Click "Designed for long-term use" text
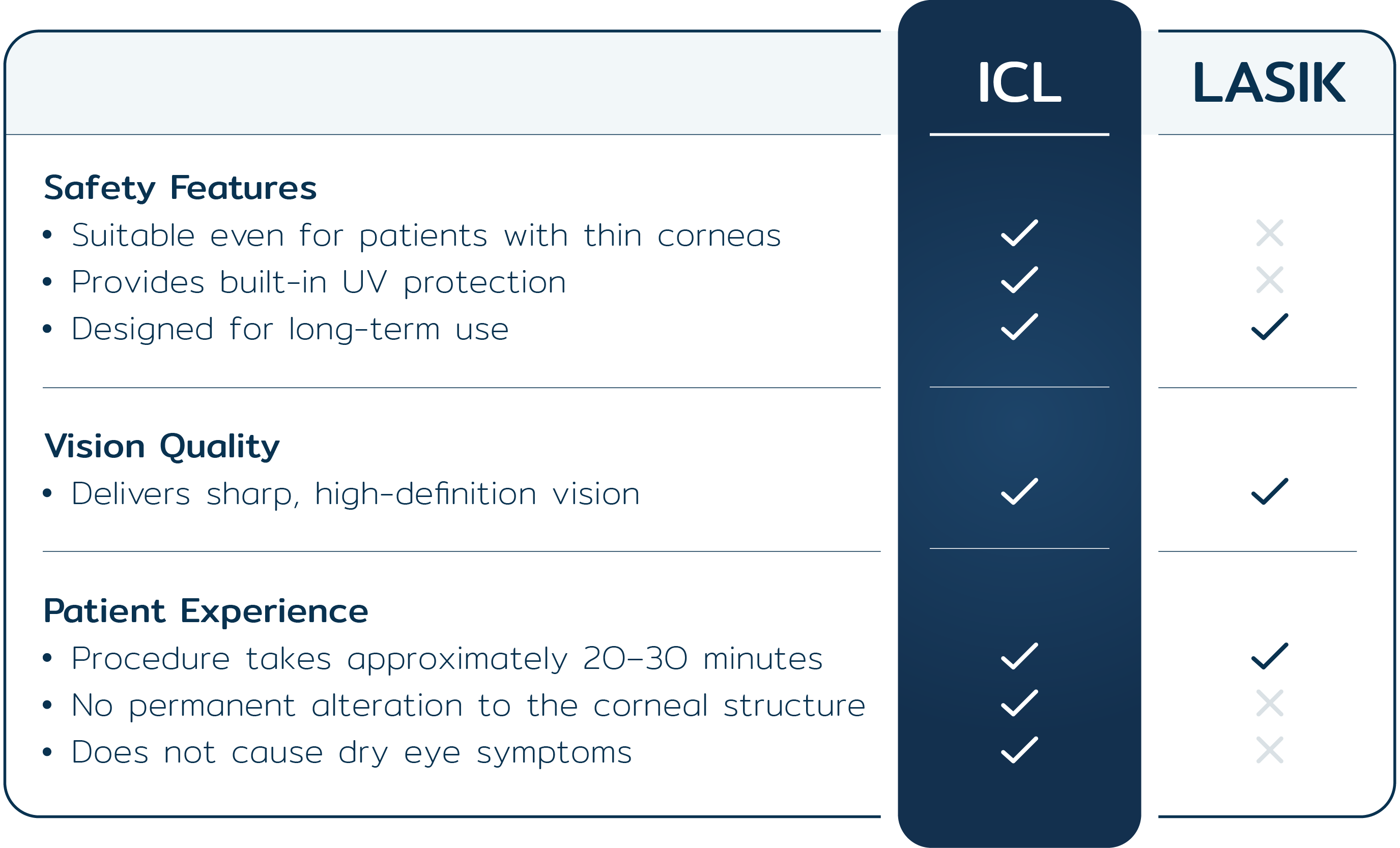This screenshot has height=848, width=1400. point(290,329)
